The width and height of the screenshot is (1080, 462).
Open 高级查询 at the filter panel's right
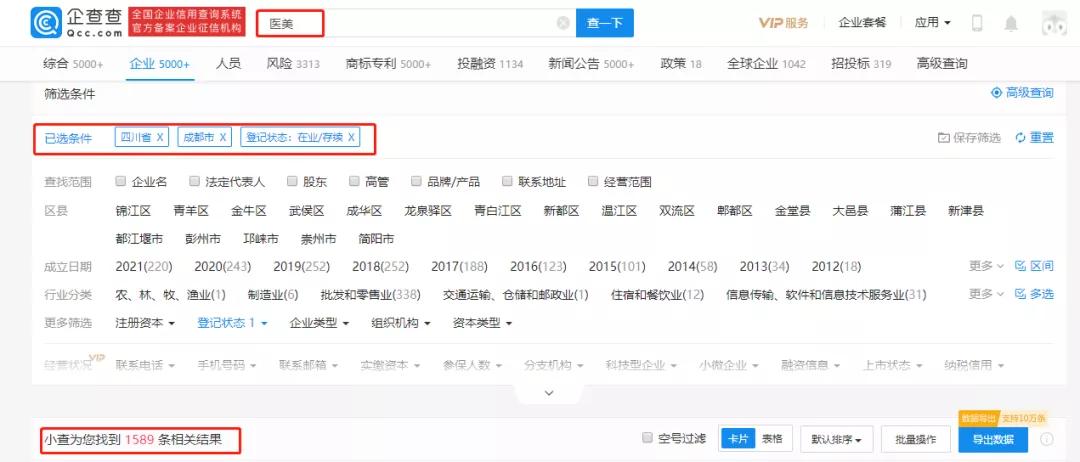click(x=1022, y=93)
